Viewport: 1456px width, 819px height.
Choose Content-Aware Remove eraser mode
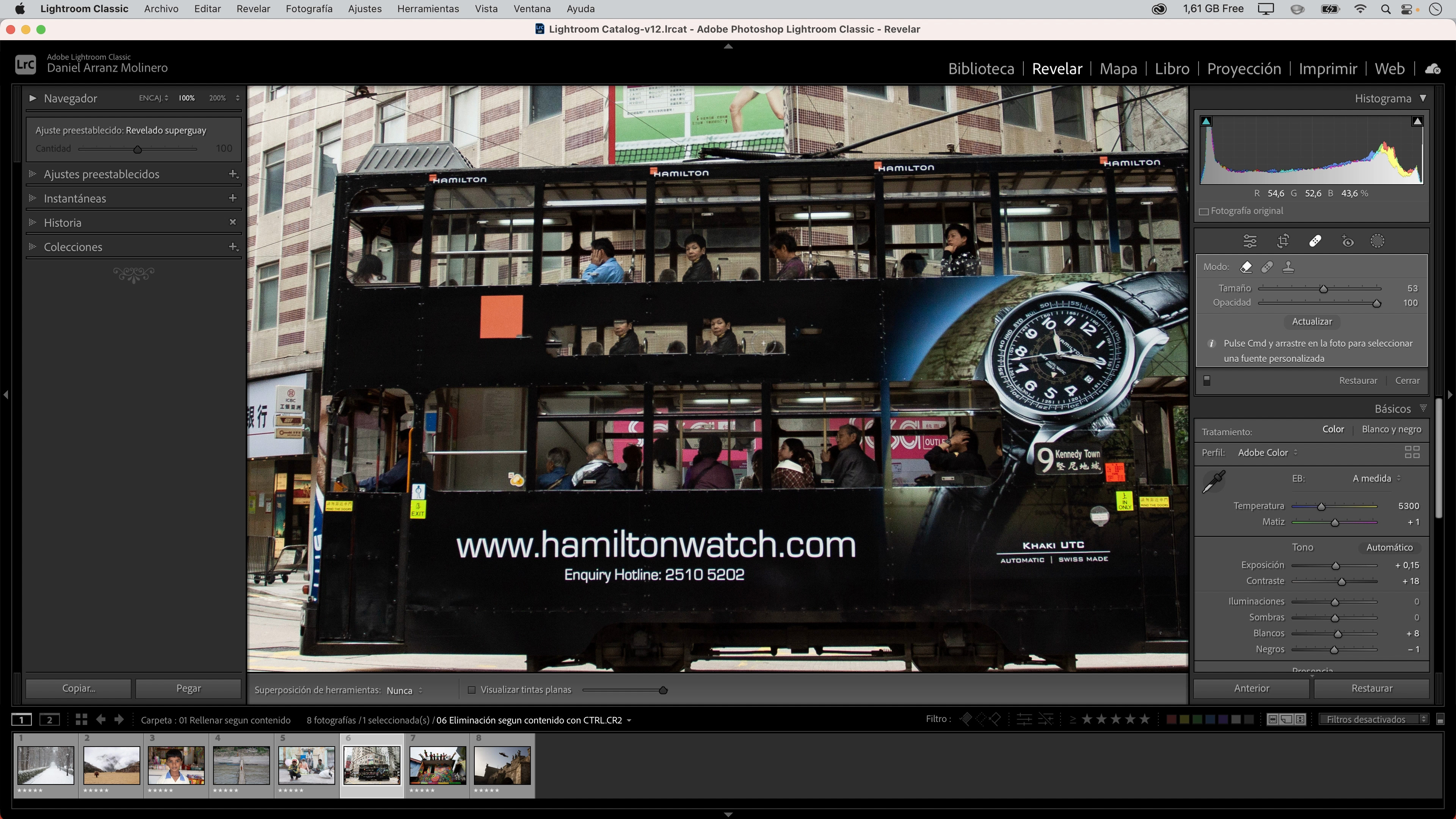(1246, 267)
